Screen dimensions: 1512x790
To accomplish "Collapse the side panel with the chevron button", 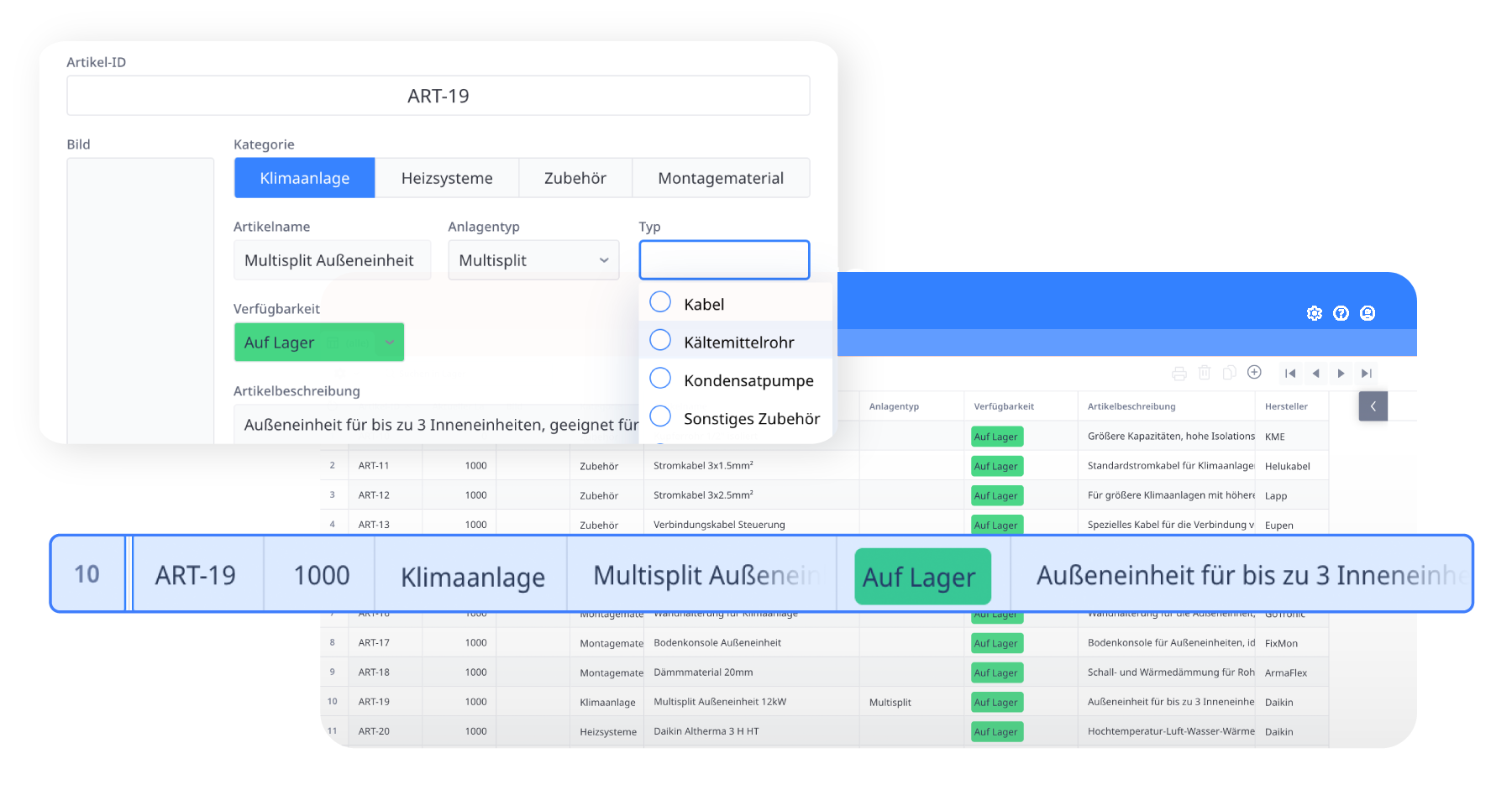I will point(1373,405).
